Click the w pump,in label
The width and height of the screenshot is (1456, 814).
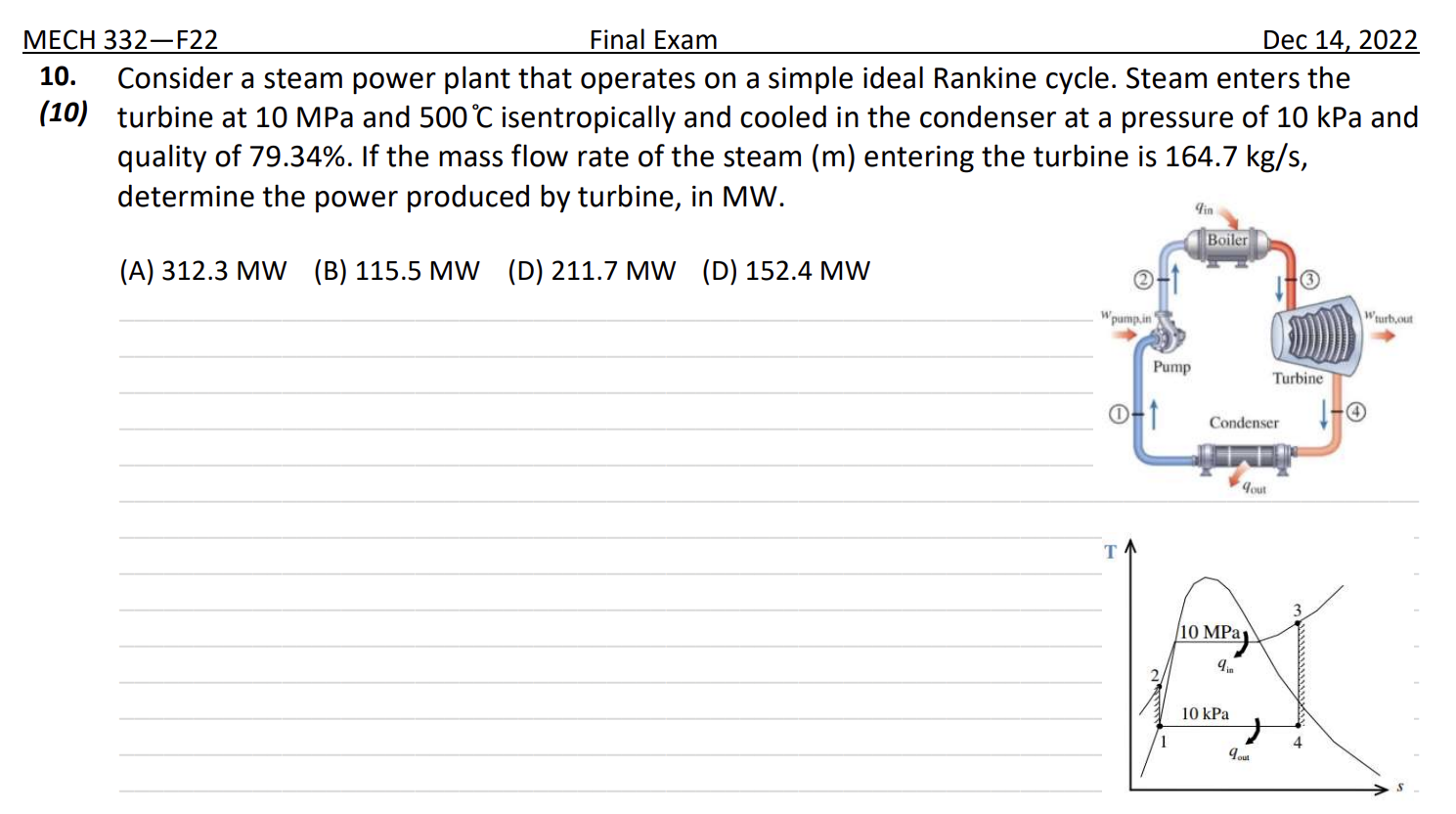1126,317
